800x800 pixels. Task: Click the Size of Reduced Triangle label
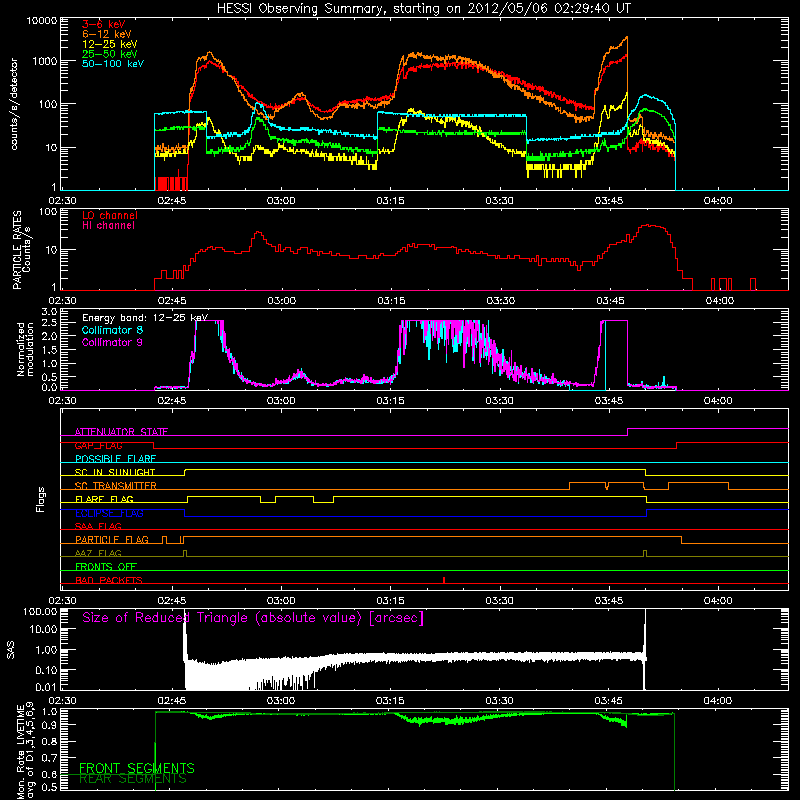point(253,618)
